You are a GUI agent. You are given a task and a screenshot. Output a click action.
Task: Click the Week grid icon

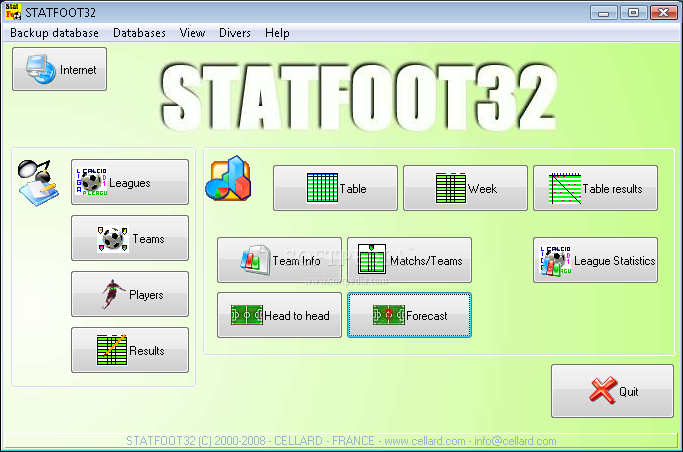tap(451, 188)
